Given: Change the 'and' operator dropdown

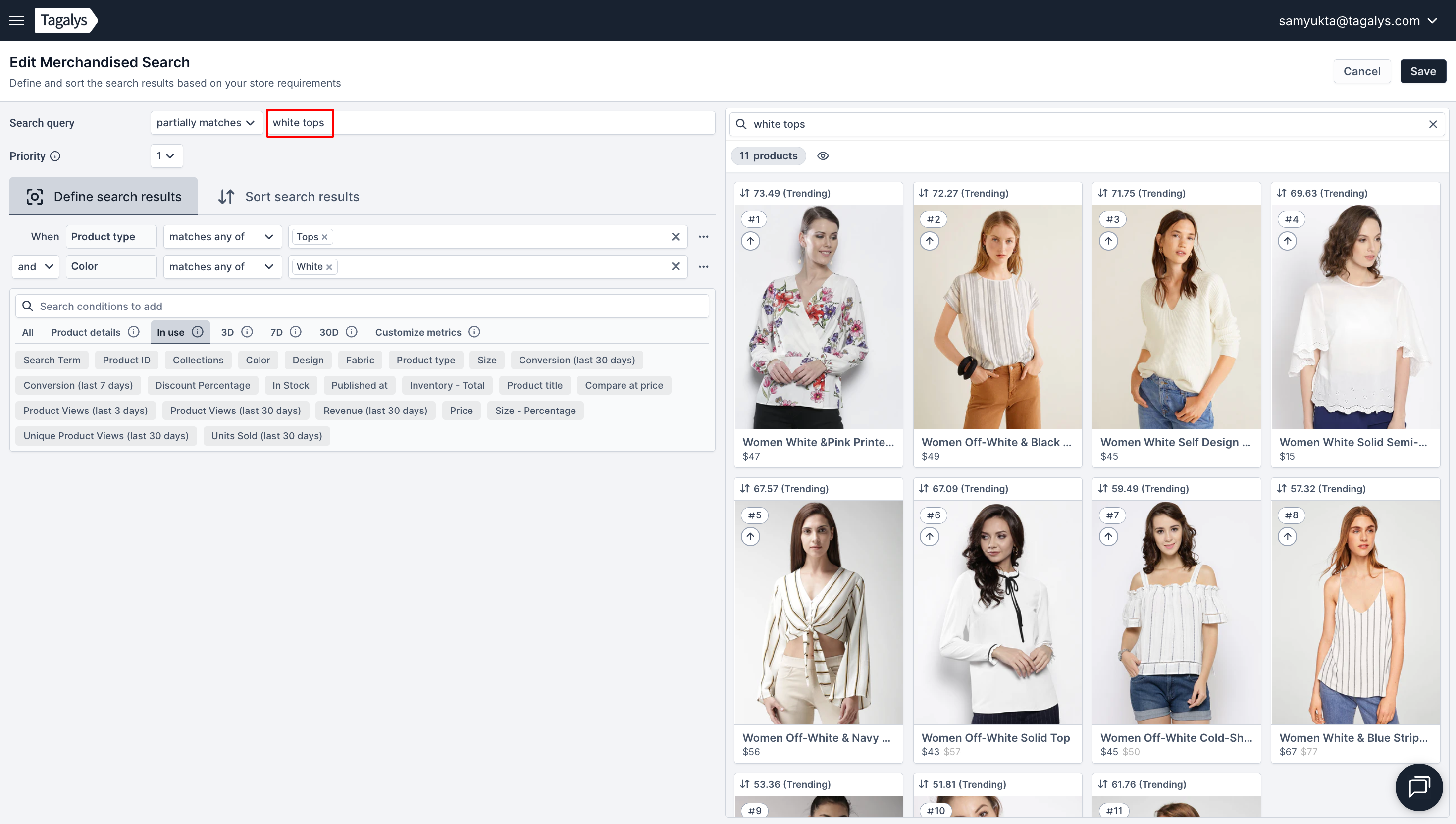Looking at the screenshot, I should pos(35,266).
